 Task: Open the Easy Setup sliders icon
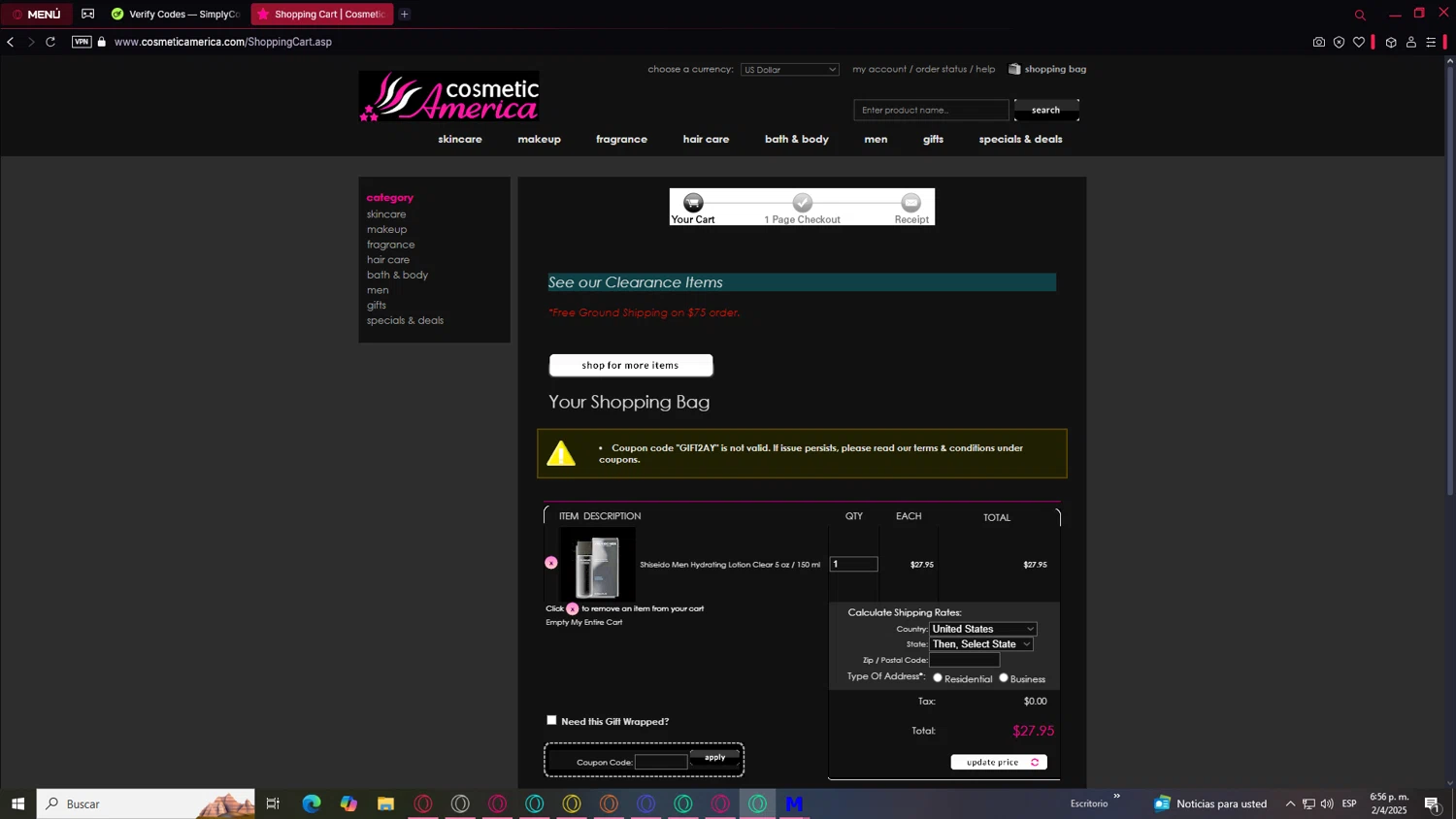point(1431,42)
